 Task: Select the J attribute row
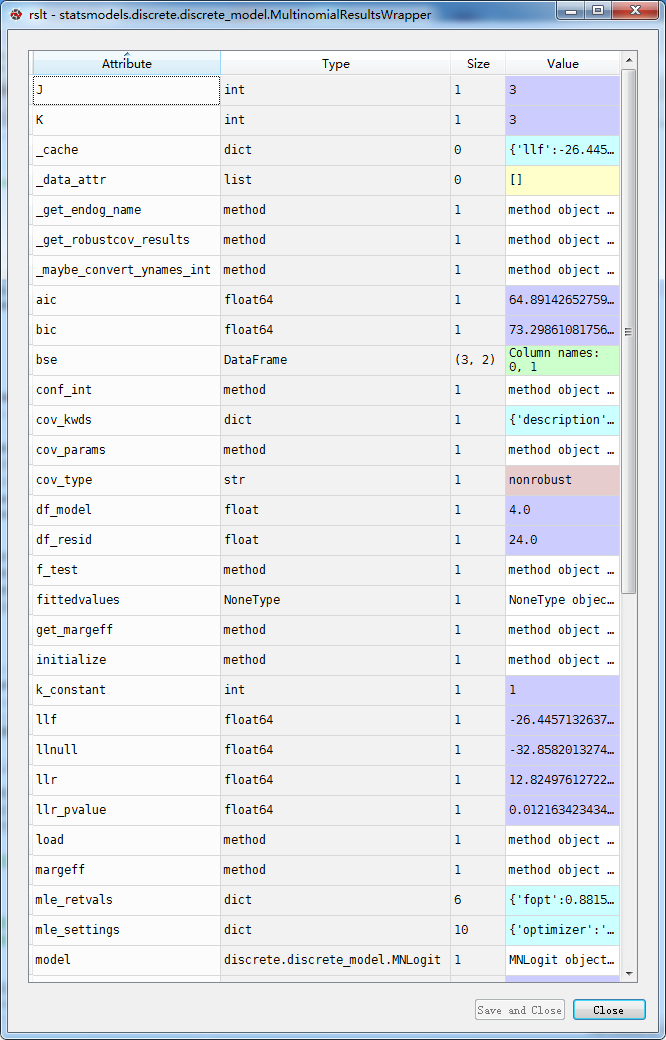point(126,90)
